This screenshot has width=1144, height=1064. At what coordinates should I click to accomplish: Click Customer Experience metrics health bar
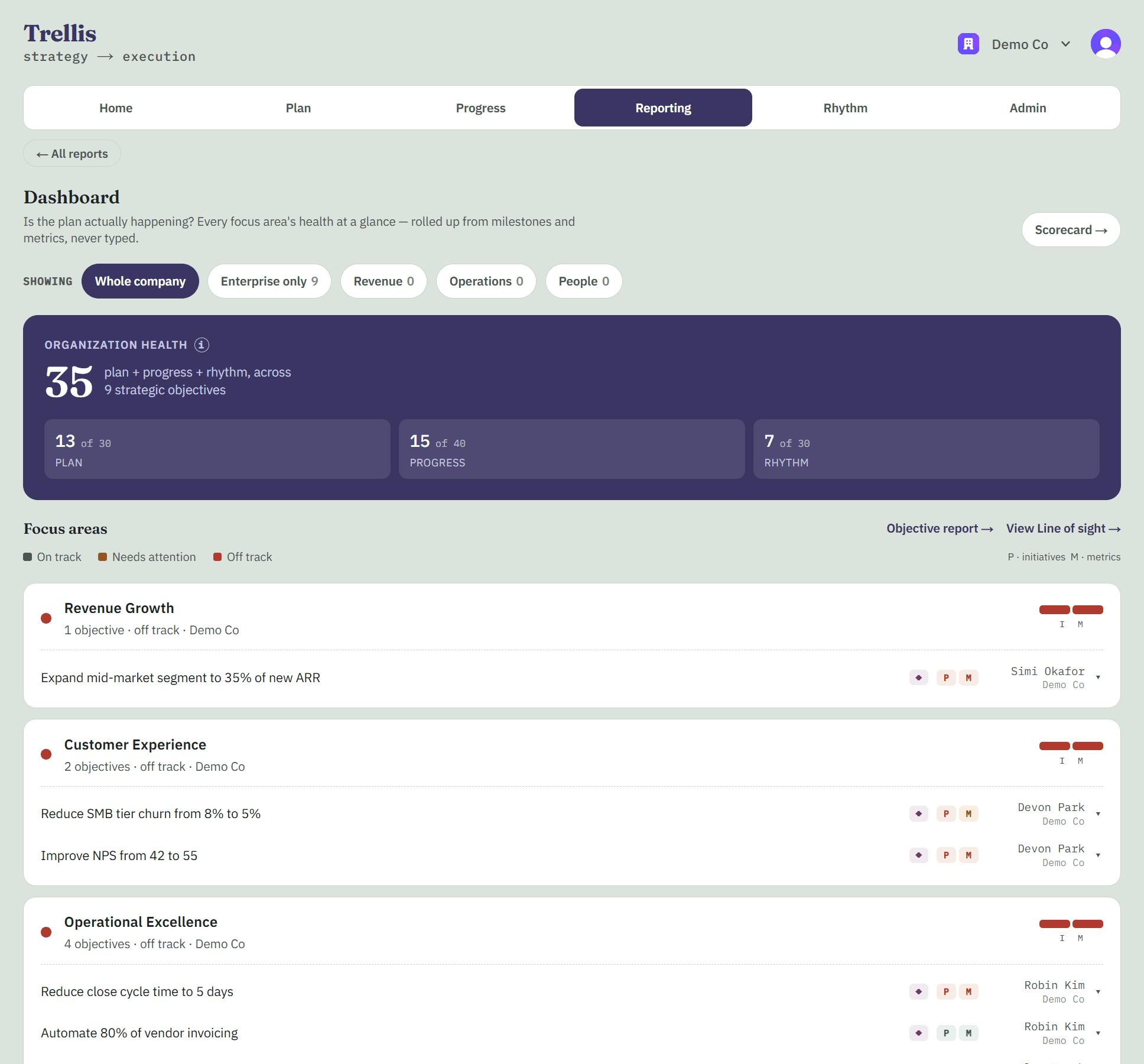point(1088,746)
